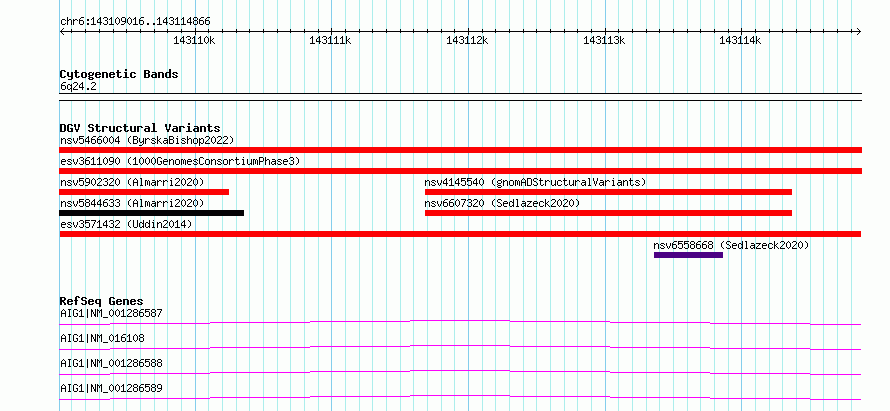Click the chr6:143109016..143114866 coordinates label

click(135, 22)
